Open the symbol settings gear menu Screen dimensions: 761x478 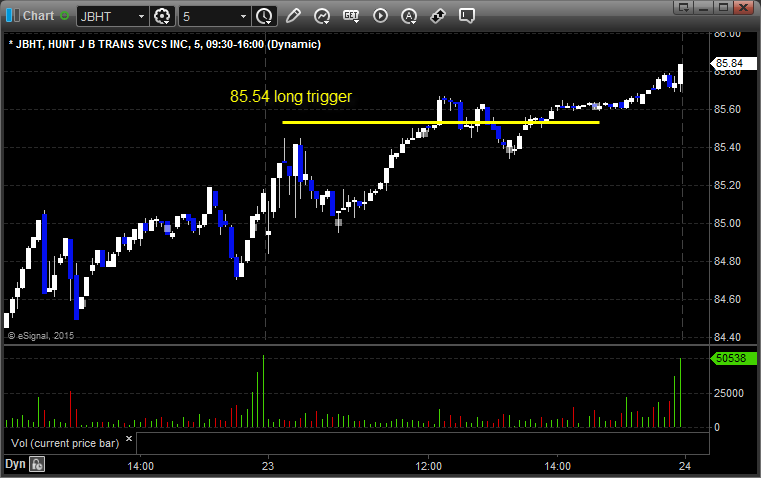(162, 16)
